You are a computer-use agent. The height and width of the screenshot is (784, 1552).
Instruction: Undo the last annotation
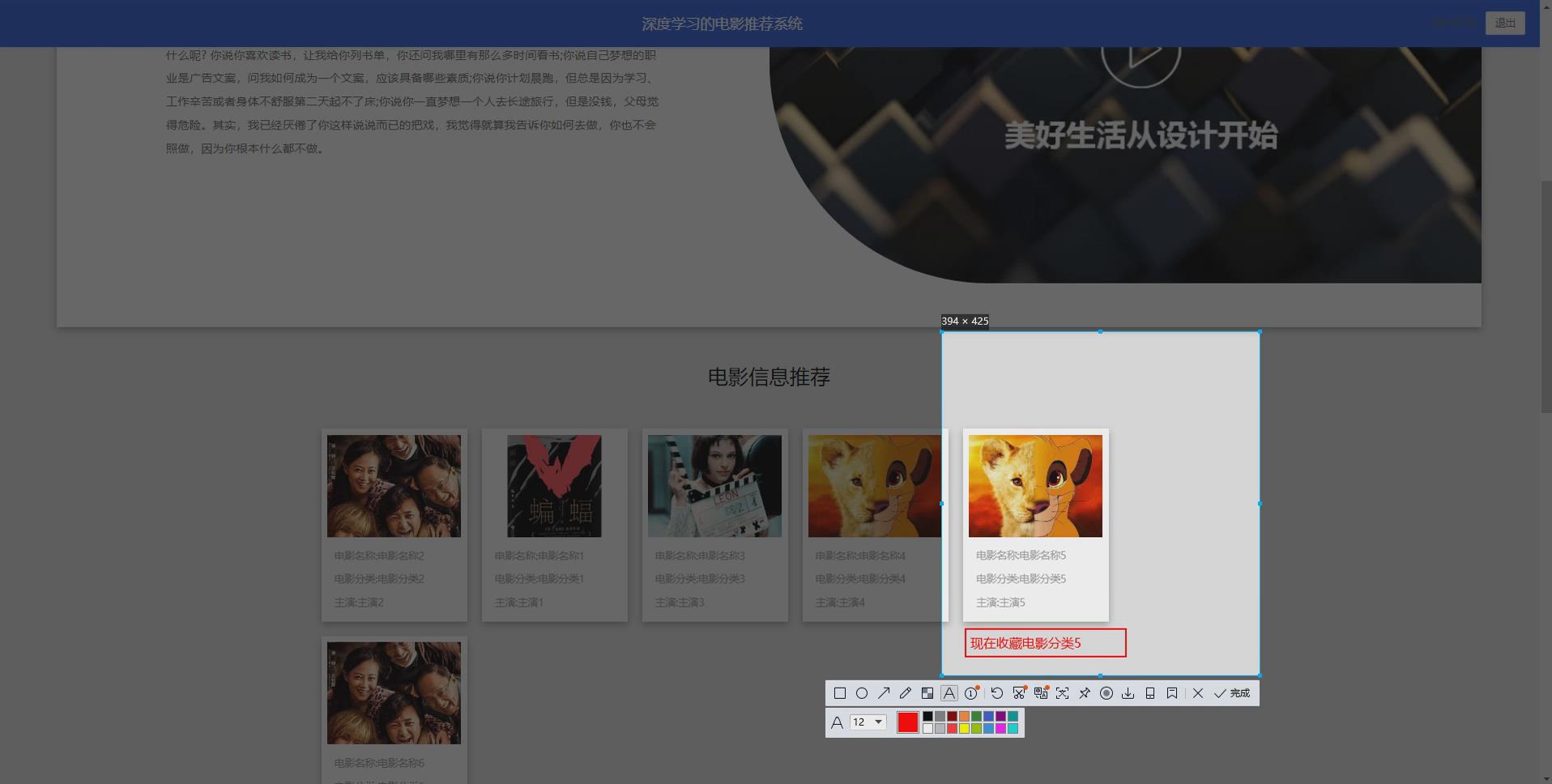point(997,693)
